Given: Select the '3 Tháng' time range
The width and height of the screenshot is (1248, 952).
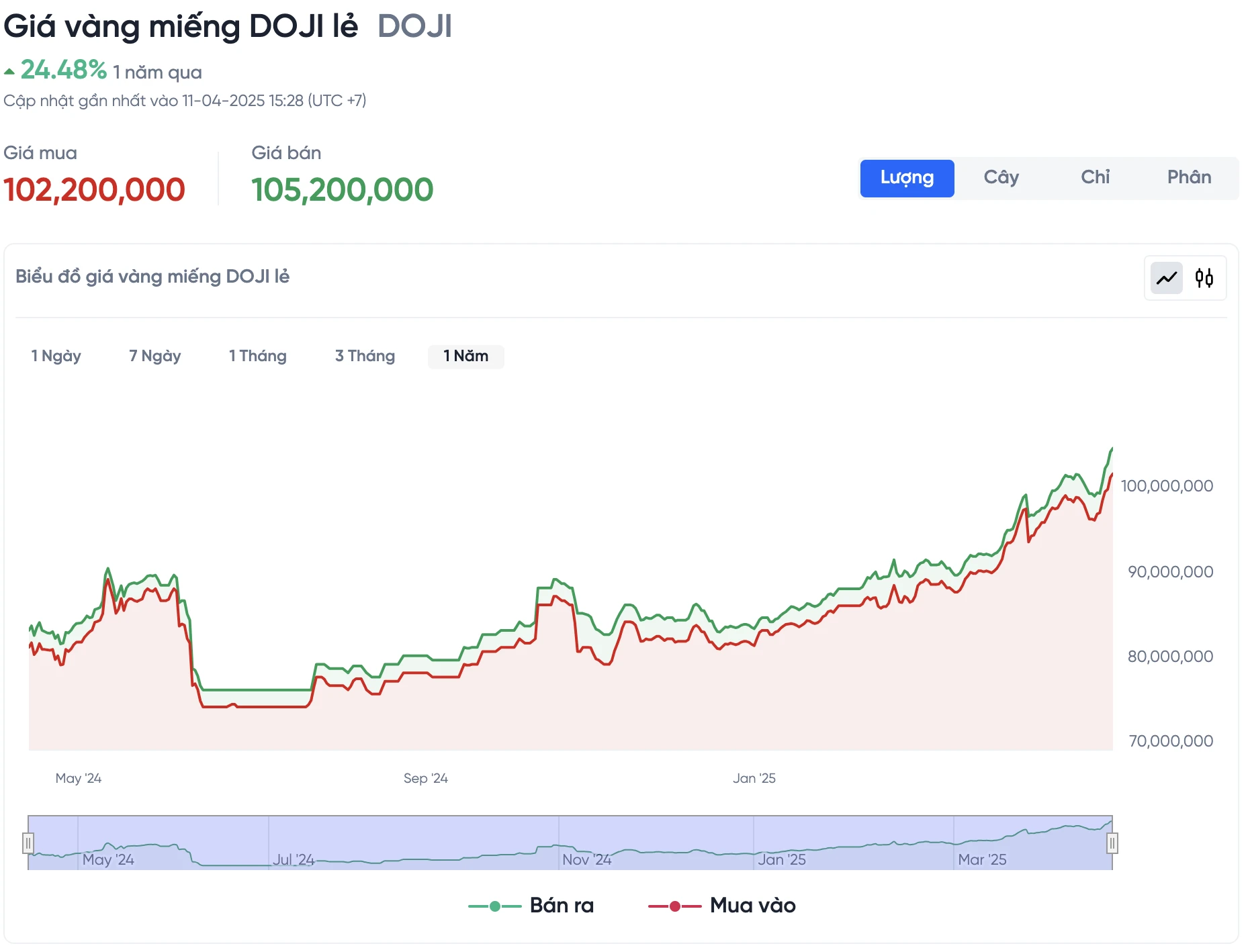Looking at the screenshot, I should click(x=365, y=356).
